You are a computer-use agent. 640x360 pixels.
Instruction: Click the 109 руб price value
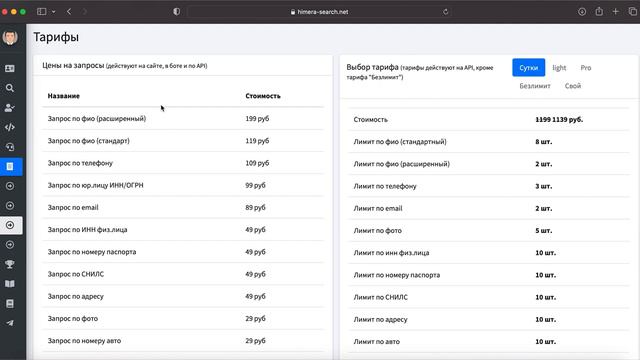tap(257, 163)
